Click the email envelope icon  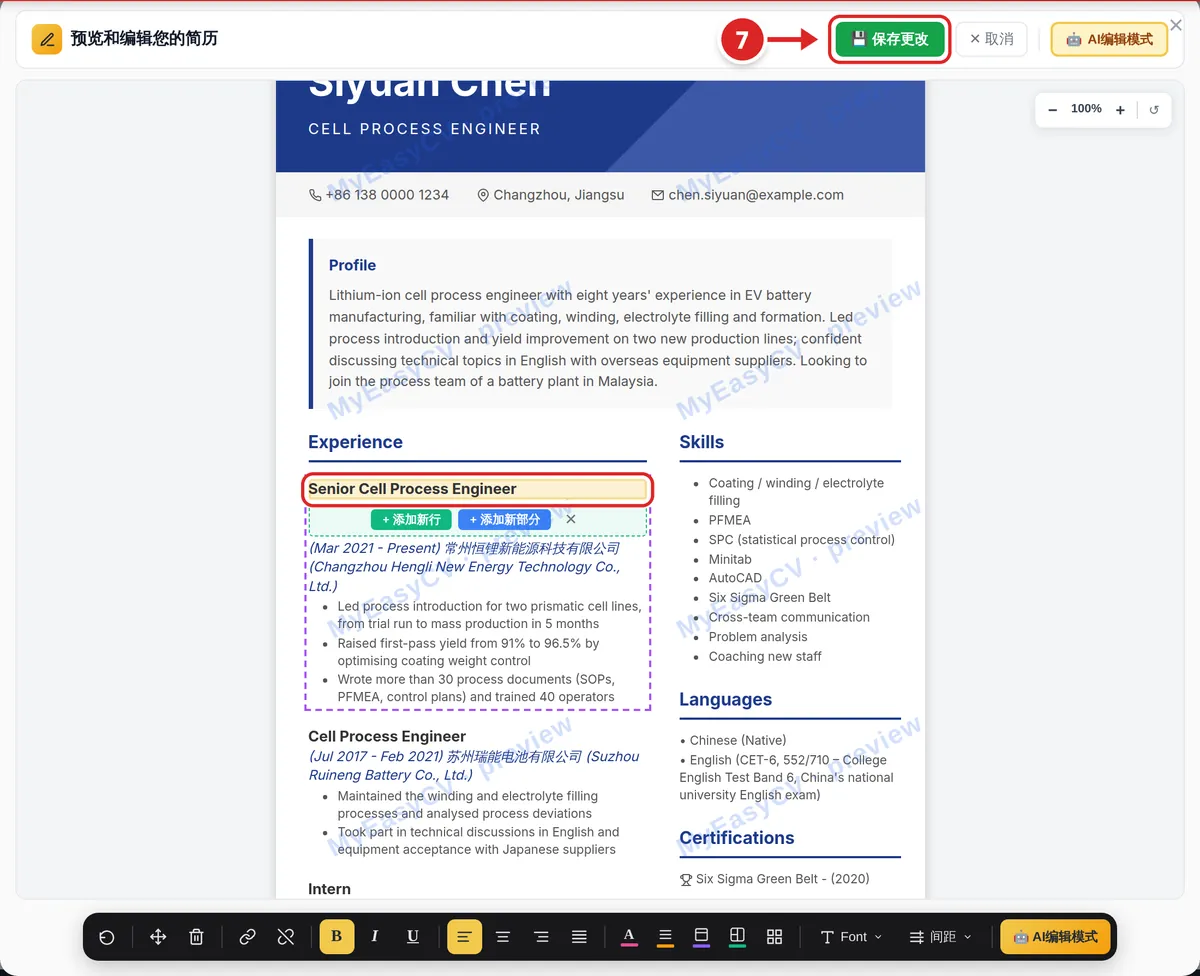(658, 196)
